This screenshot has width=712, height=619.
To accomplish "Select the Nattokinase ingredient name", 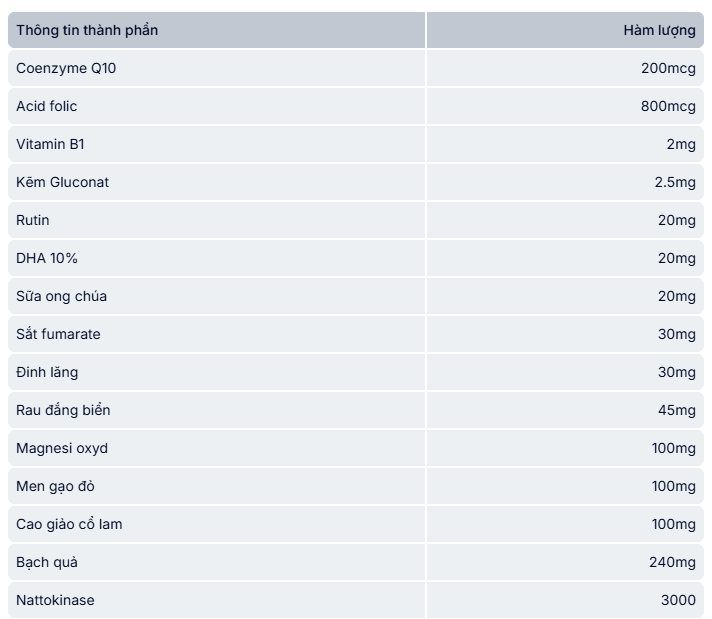I will 56,600.
